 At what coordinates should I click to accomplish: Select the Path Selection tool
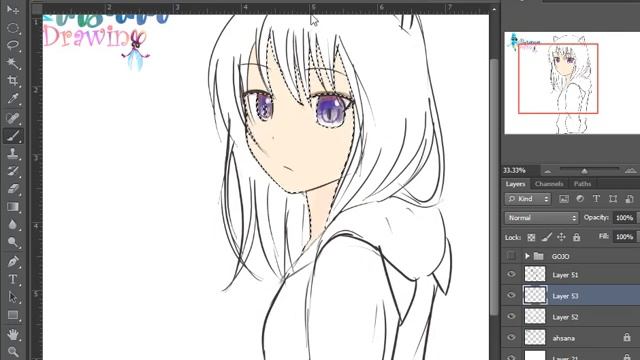13,297
